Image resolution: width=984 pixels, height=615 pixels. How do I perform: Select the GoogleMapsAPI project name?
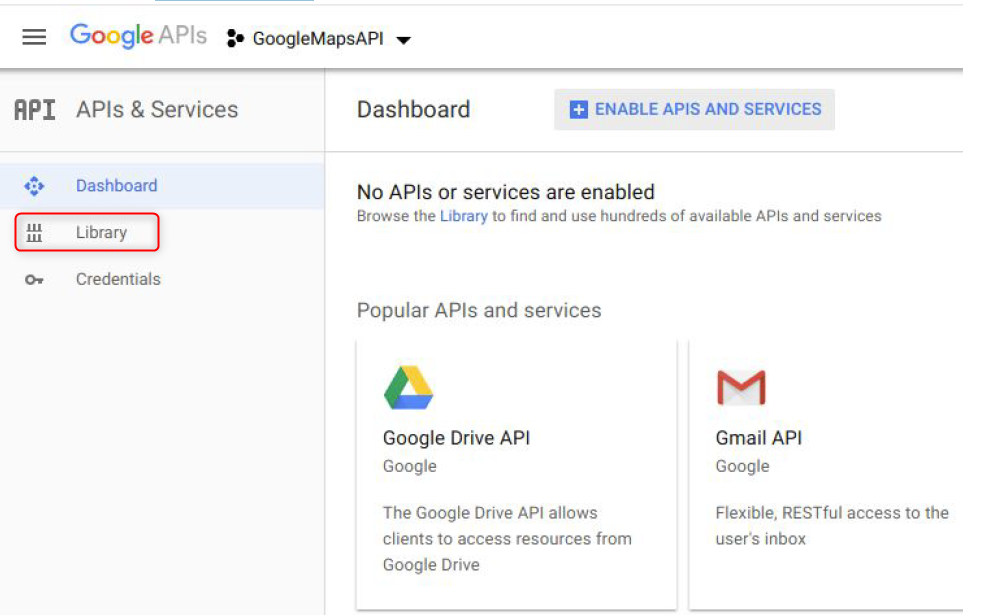(318, 39)
